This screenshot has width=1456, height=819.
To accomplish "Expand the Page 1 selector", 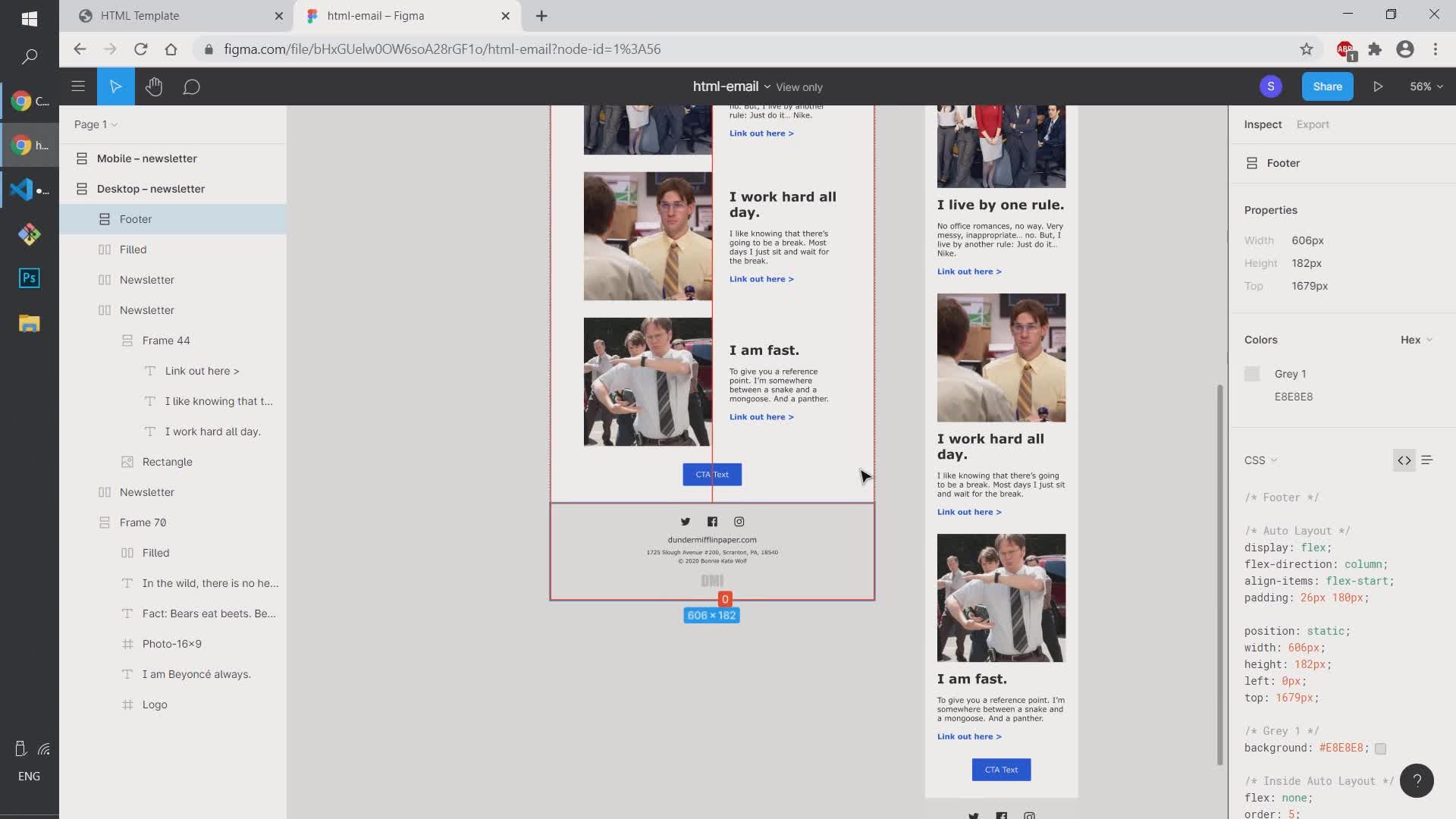I will (x=96, y=124).
